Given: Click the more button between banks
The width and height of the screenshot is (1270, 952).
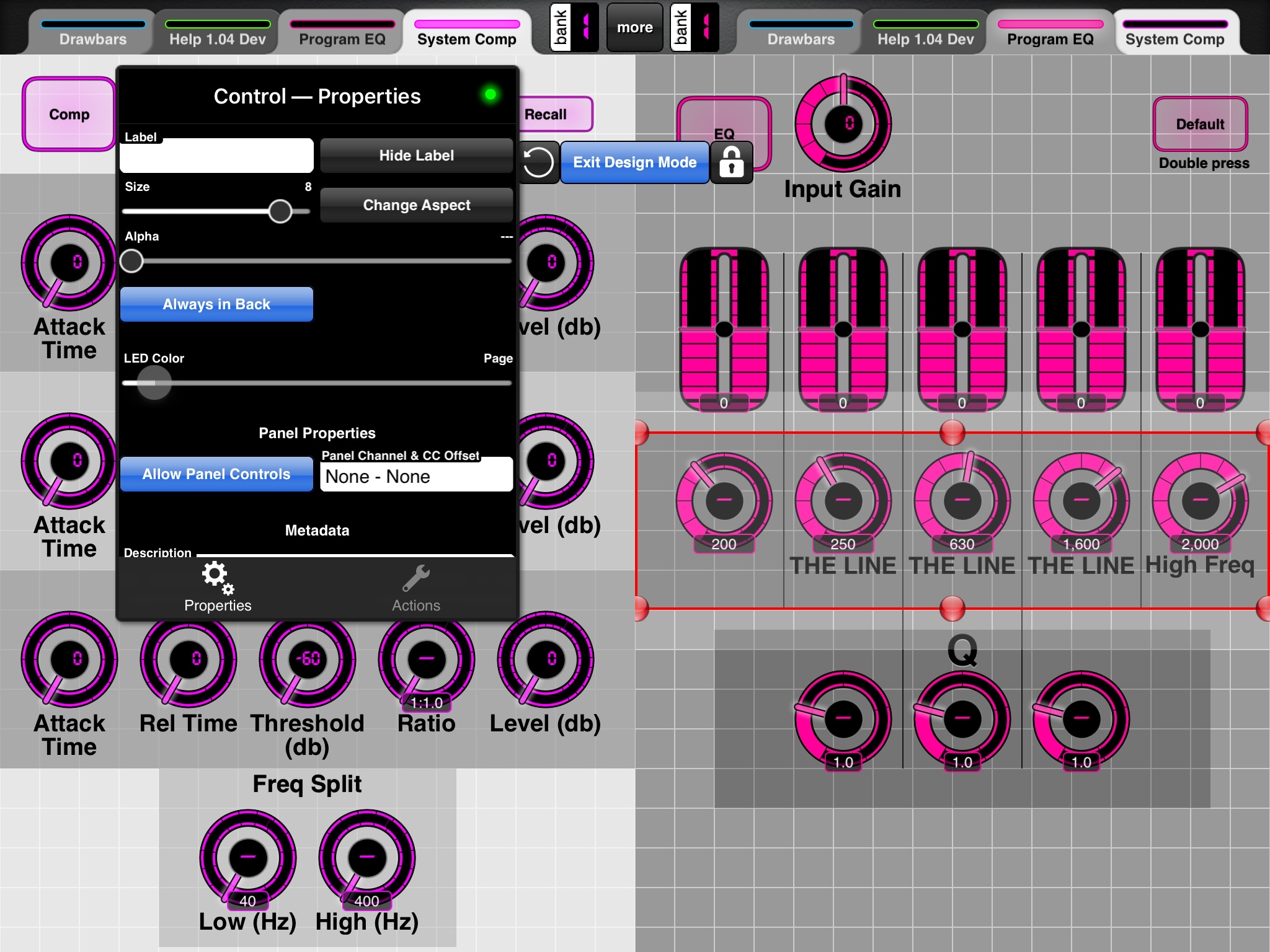Looking at the screenshot, I should tap(634, 27).
